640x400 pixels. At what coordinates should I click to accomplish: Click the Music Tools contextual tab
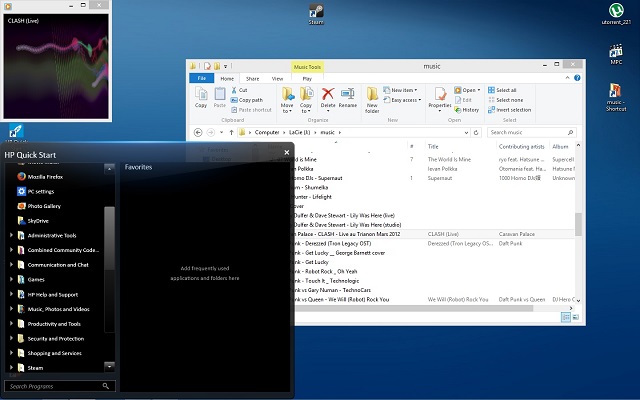coord(307,67)
